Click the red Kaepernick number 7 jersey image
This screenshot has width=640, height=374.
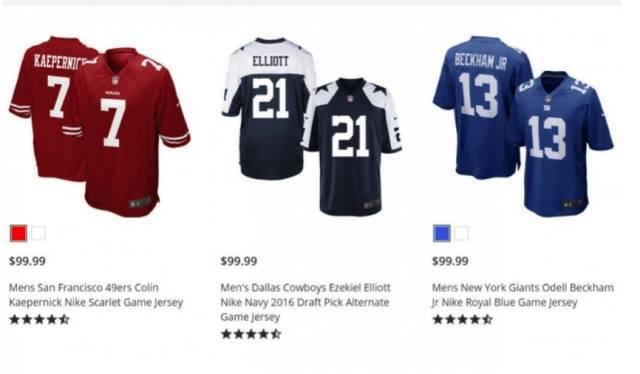pyautogui.click(x=100, y=126)
